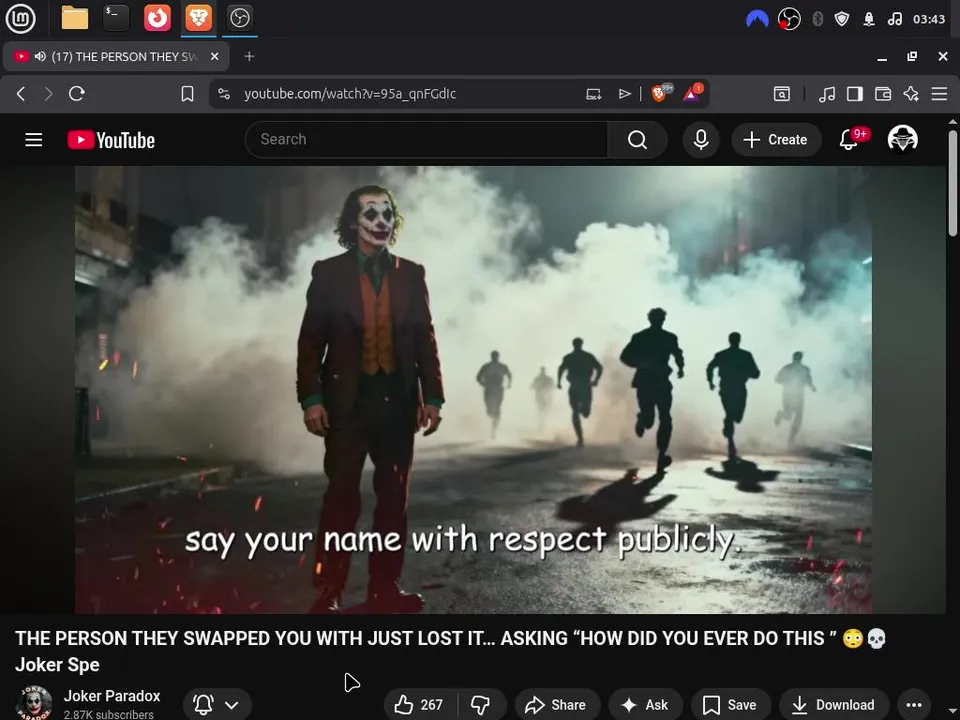
Task: Select the YouTube video tab
Action: (x=116, y=57)
